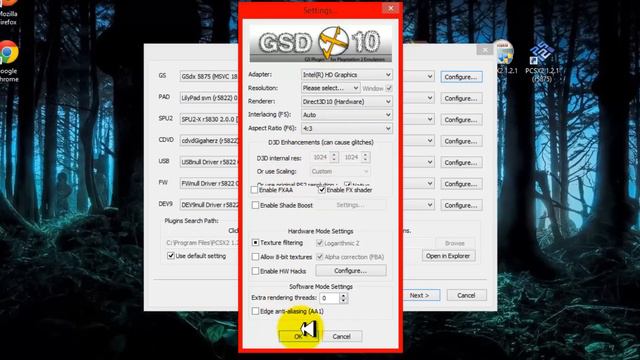This screenshot has height=360, width=640.
Task: Click Configure for the CDVD plugin
Action: pos(461,141)
